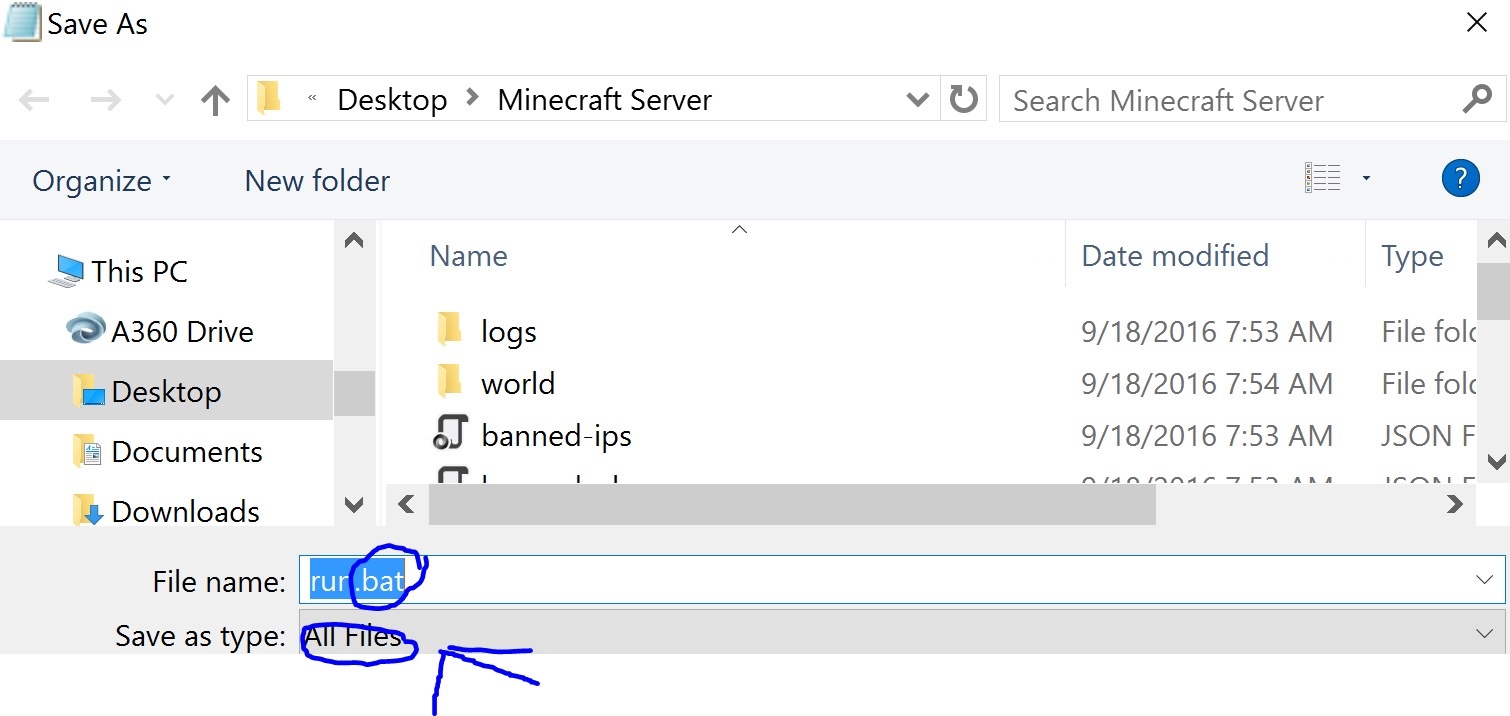Click the horizontal scrollbar in file list
The height and width of the screenshot is (716, 1510).
790,505
